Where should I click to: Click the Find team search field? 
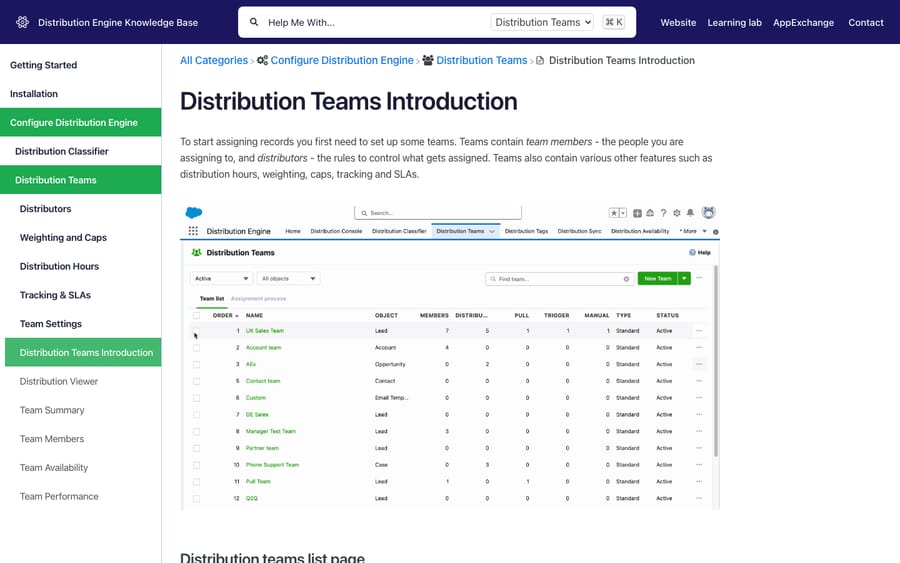560,279
